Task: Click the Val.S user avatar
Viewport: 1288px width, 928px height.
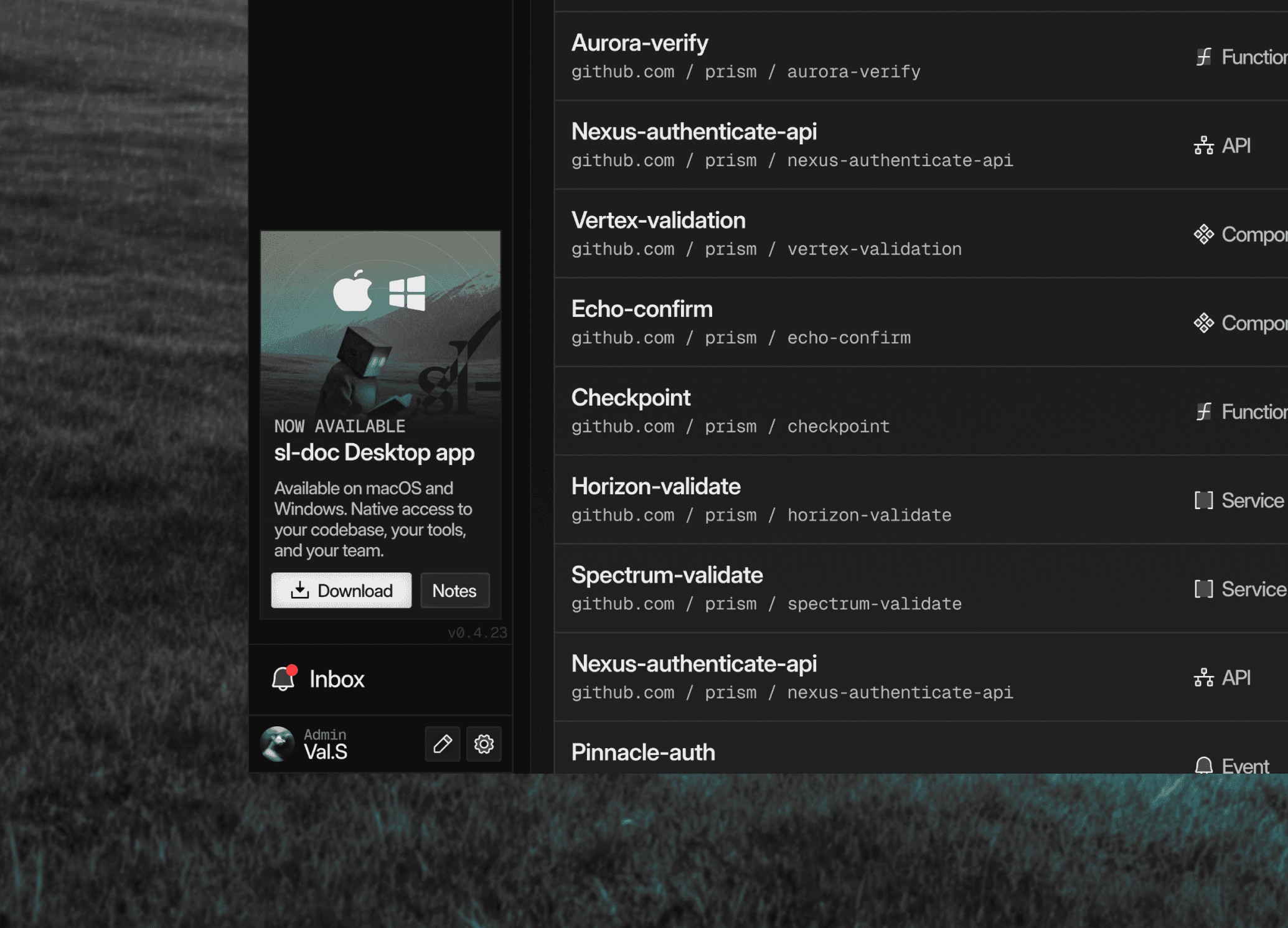Action: tap(277, 744)
